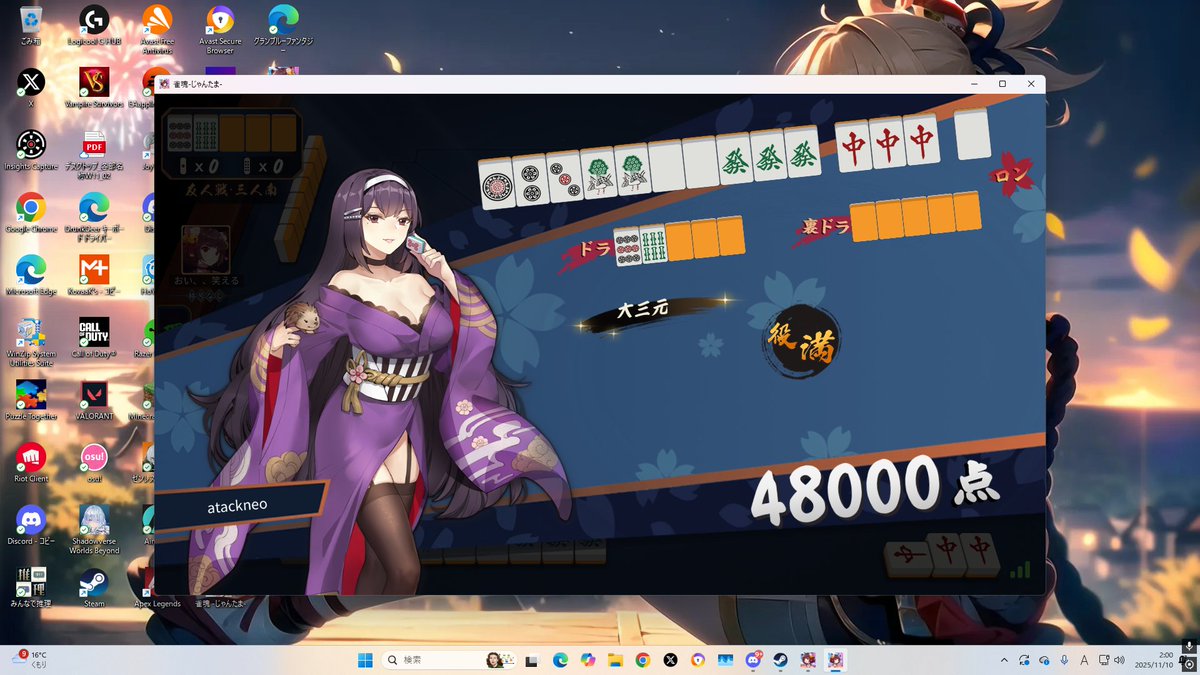Expand hidden icons via the tray chevron
The width and height of the screenshot is (1200, 675).
click(x=1003, y=660)
